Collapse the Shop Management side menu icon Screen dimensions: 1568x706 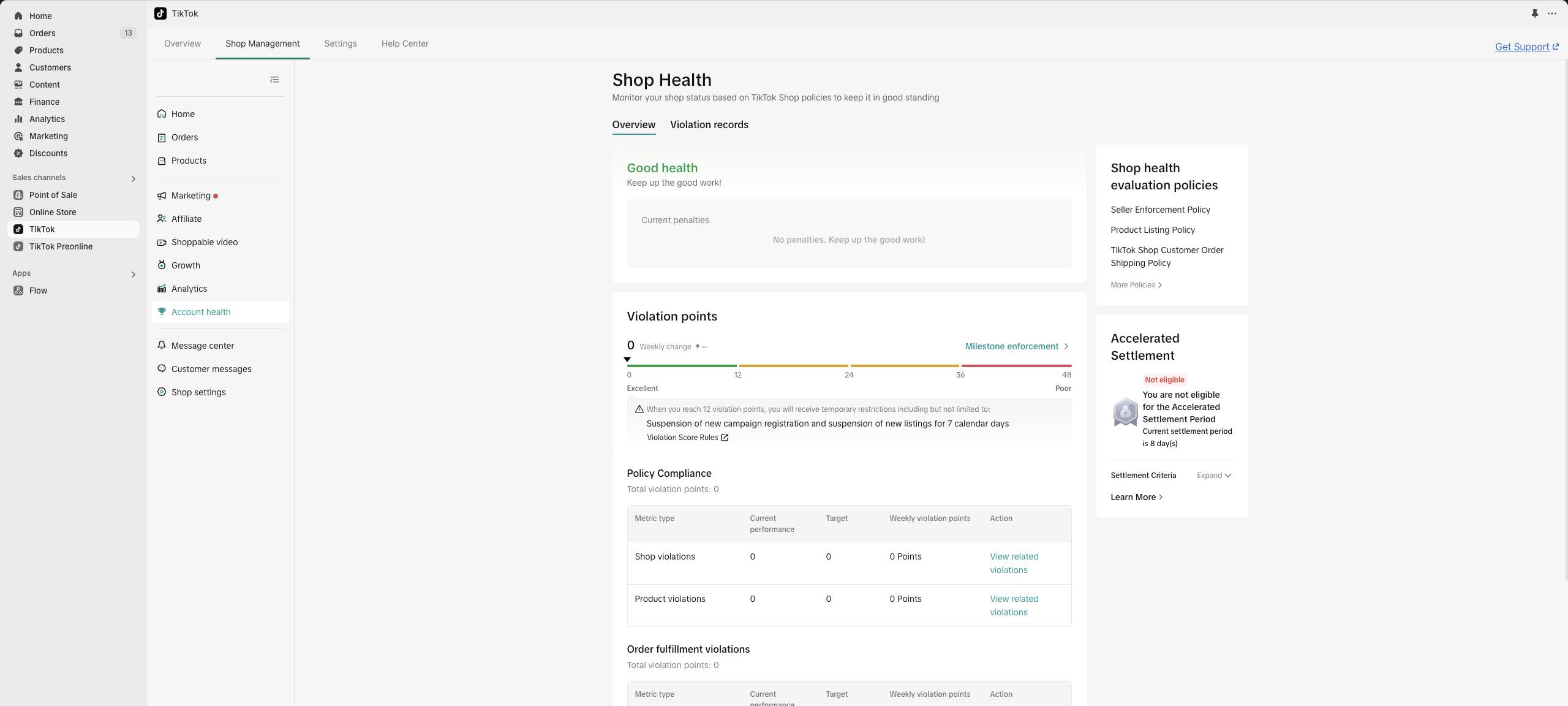click(274, 80)
